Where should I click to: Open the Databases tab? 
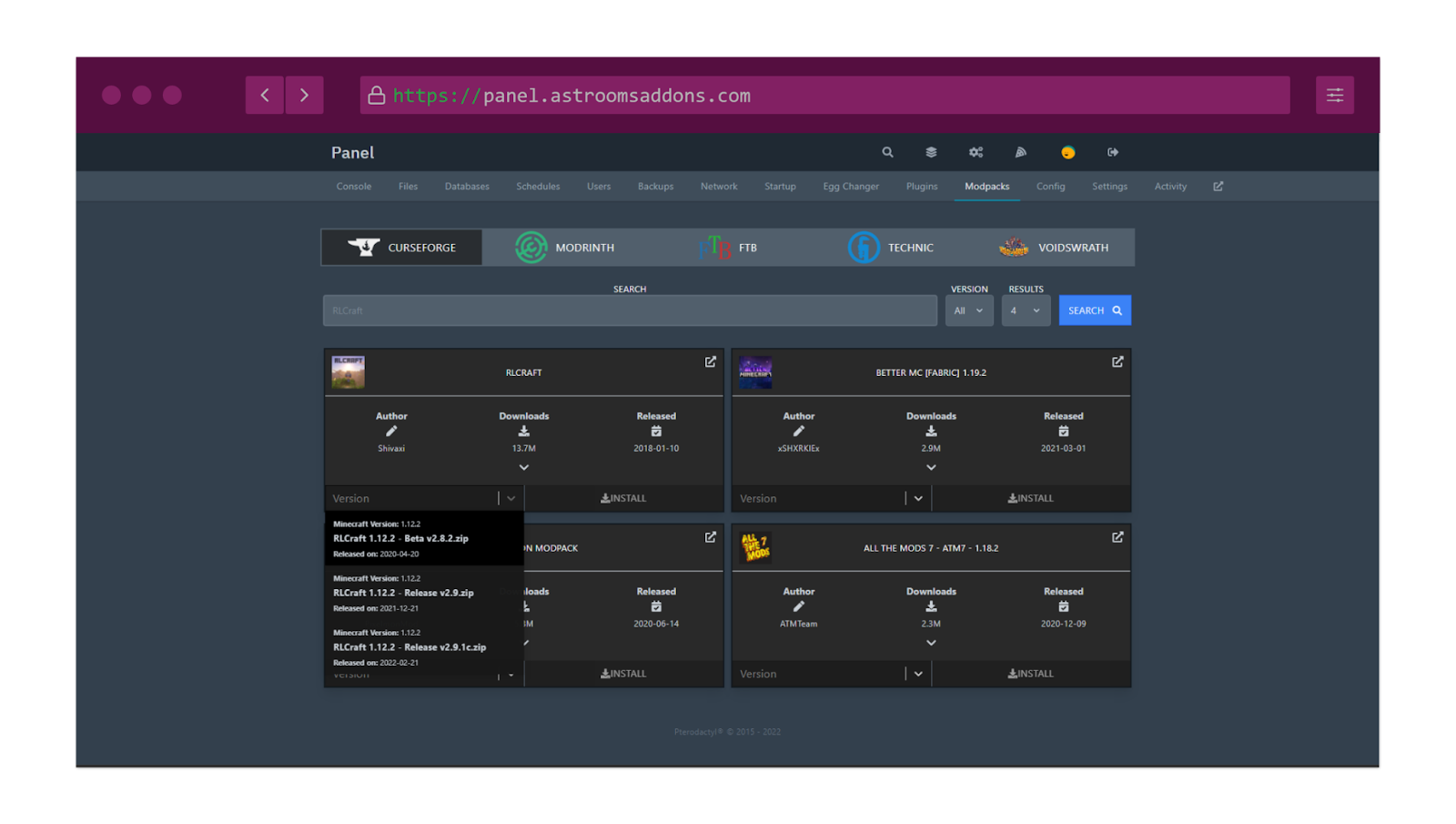point(467,186)
